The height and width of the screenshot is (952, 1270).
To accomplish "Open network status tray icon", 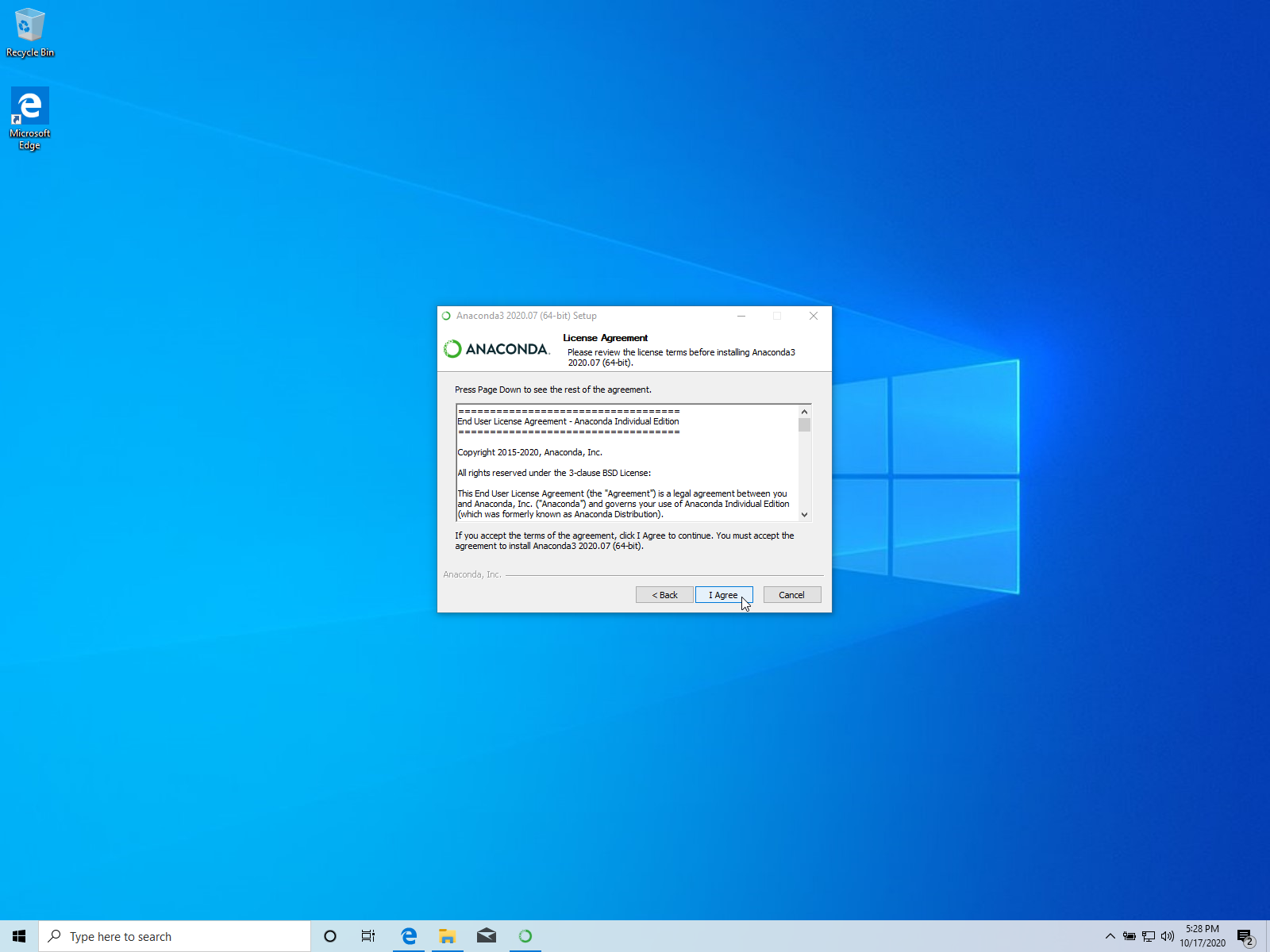I will coord(1149,936).
